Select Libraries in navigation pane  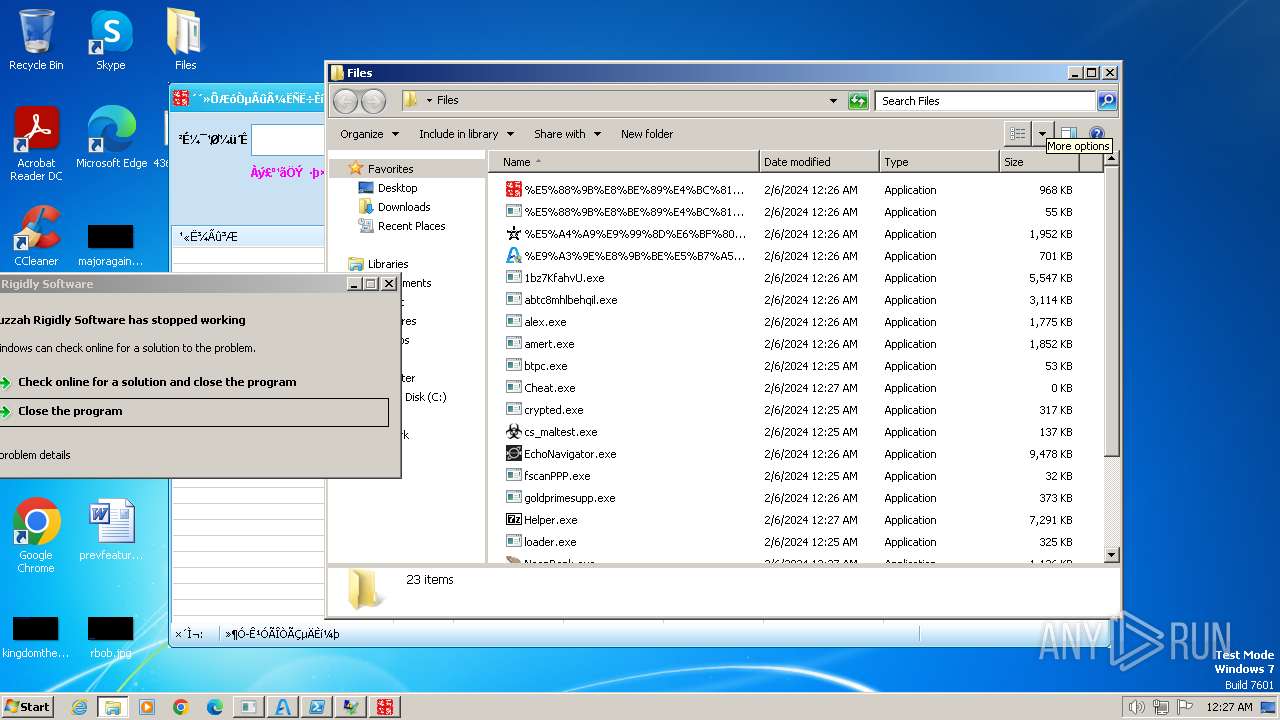pyautogui.click(x=388, y=264)
